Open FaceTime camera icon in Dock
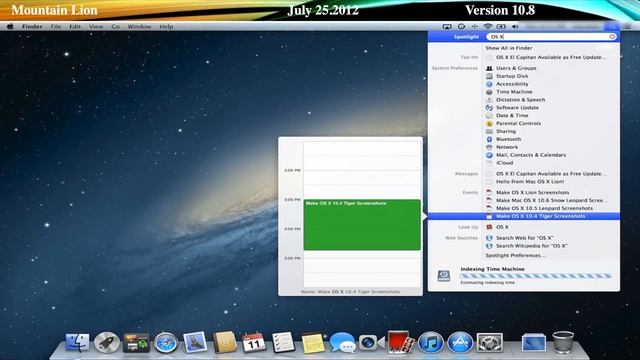Image resolution: width=640 pixels, height=360 pixels. point(371,343)
